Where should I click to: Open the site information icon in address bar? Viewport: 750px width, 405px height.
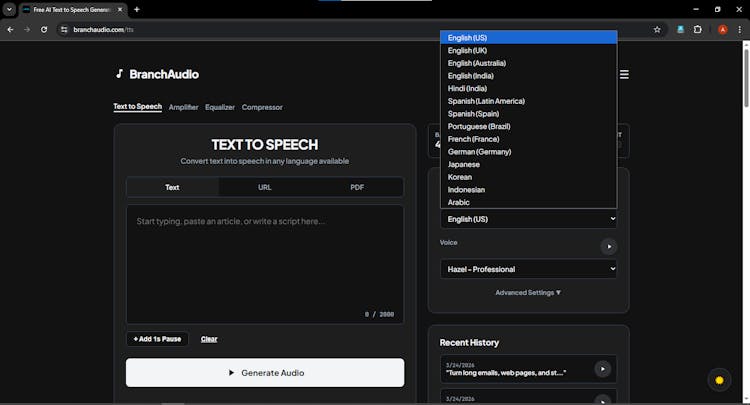coord(64,30)
